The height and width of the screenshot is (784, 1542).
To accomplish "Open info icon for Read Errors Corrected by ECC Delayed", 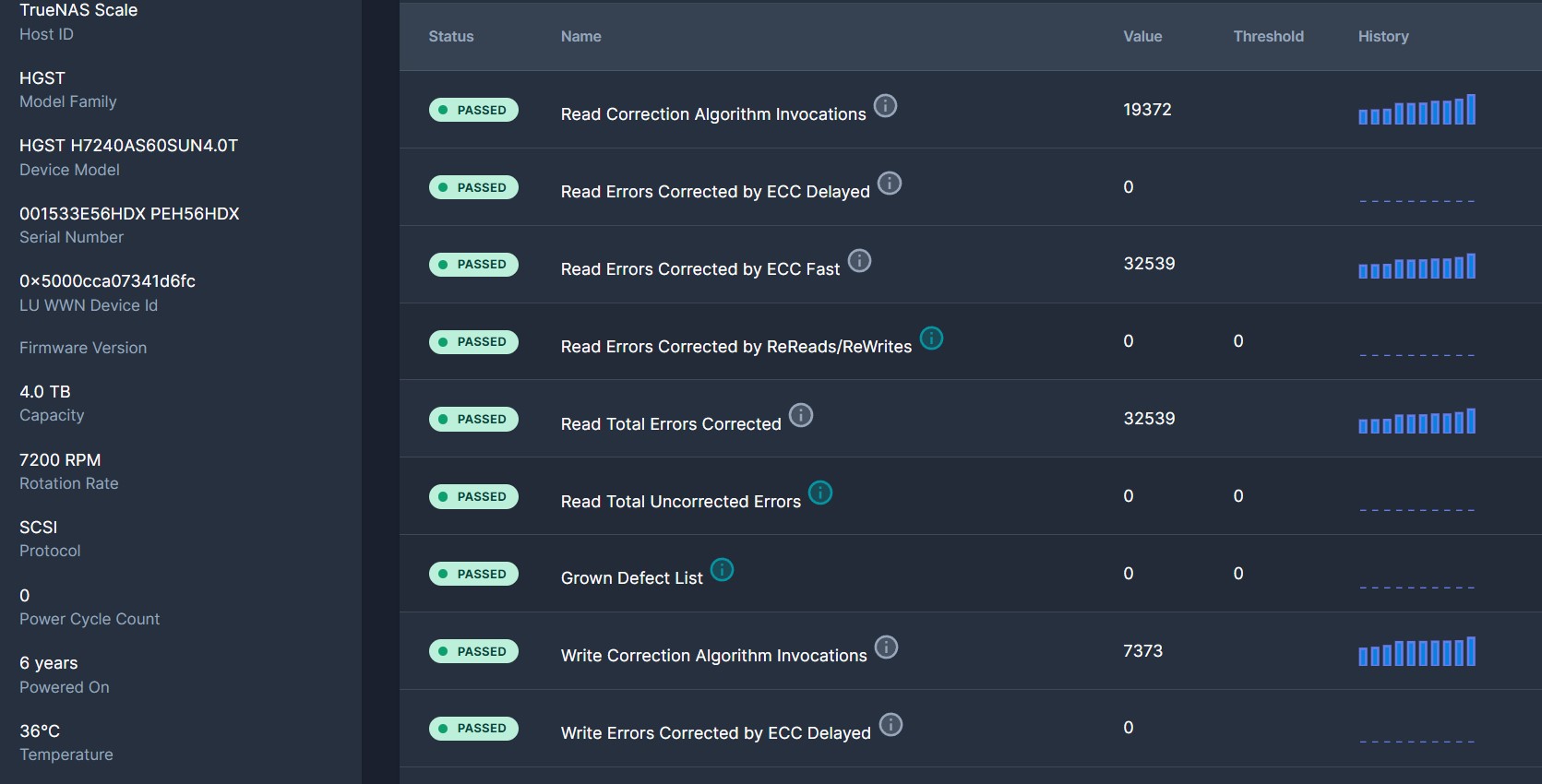I will (890, 184).
